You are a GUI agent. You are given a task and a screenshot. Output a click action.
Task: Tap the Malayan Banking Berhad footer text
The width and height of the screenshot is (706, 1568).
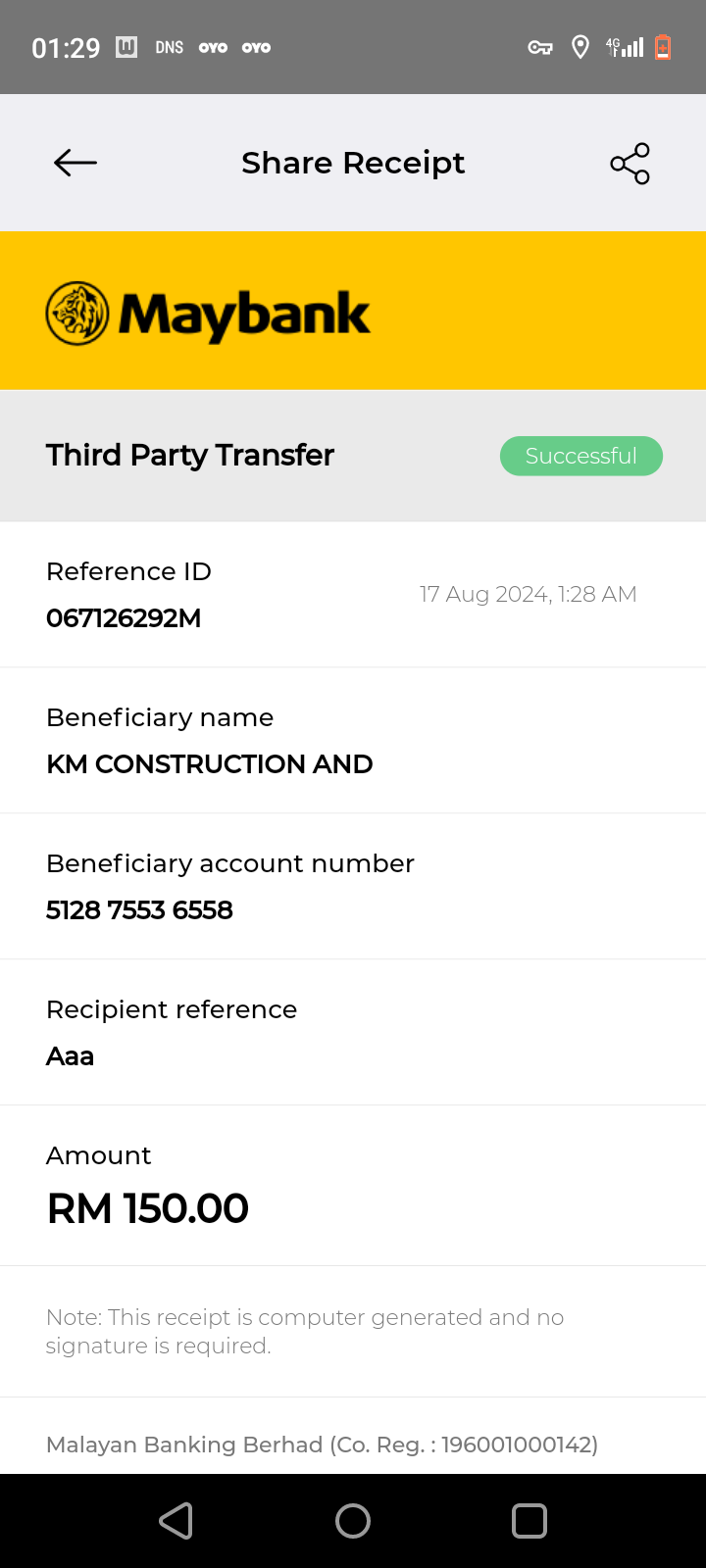click(322, 1445)
